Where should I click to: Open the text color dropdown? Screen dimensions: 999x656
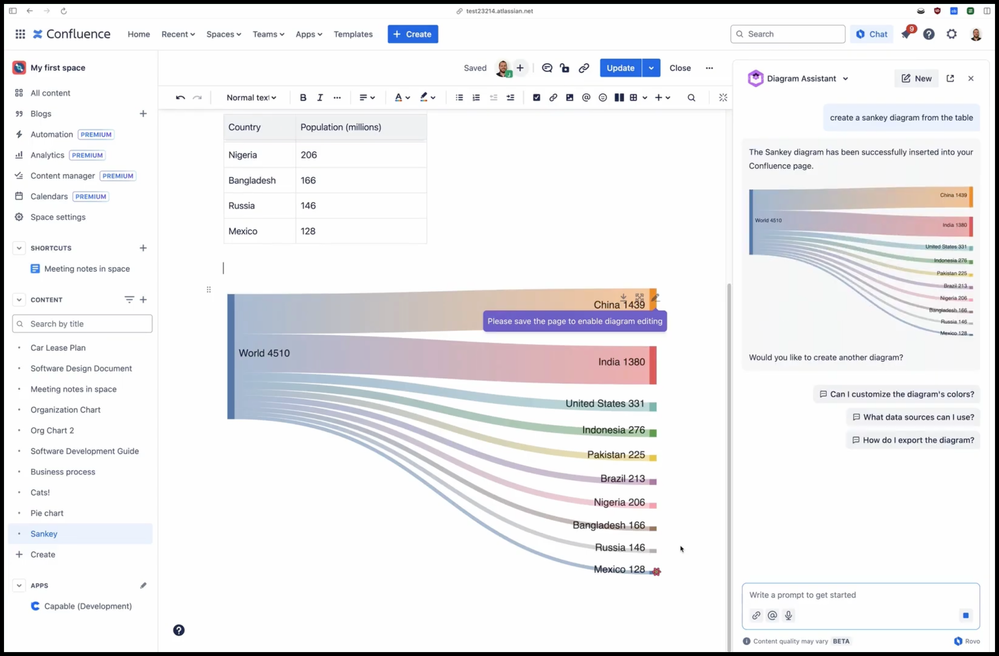402,97
